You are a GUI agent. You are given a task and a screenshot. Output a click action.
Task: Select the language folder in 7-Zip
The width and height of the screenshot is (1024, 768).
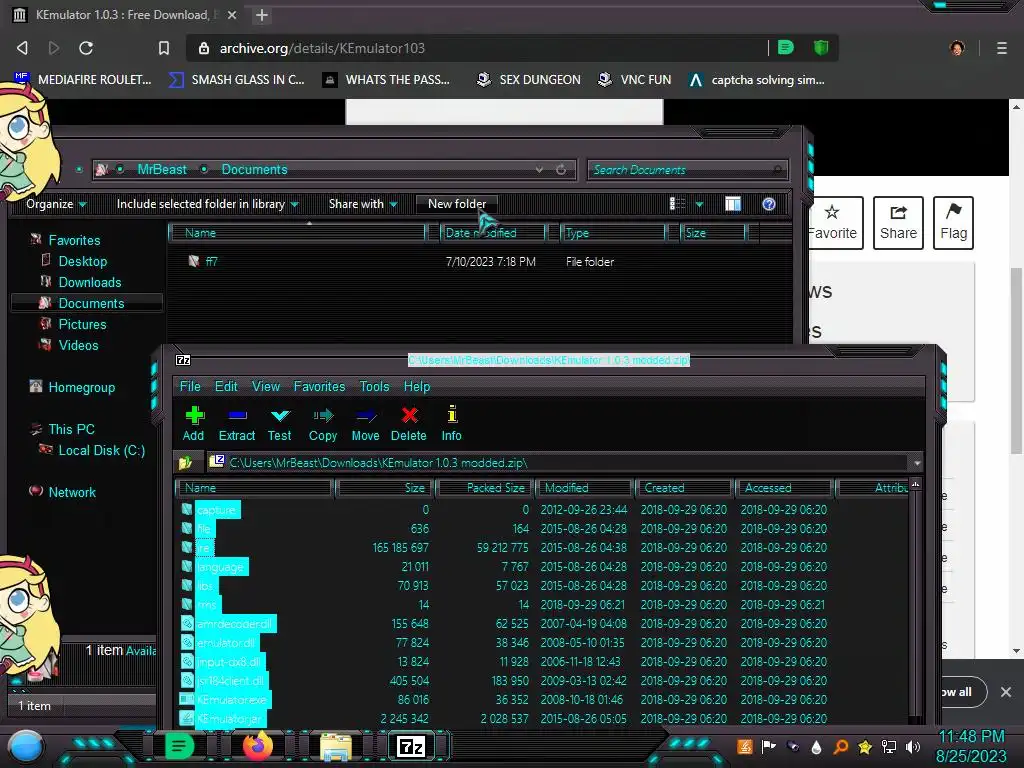[220, 567]
